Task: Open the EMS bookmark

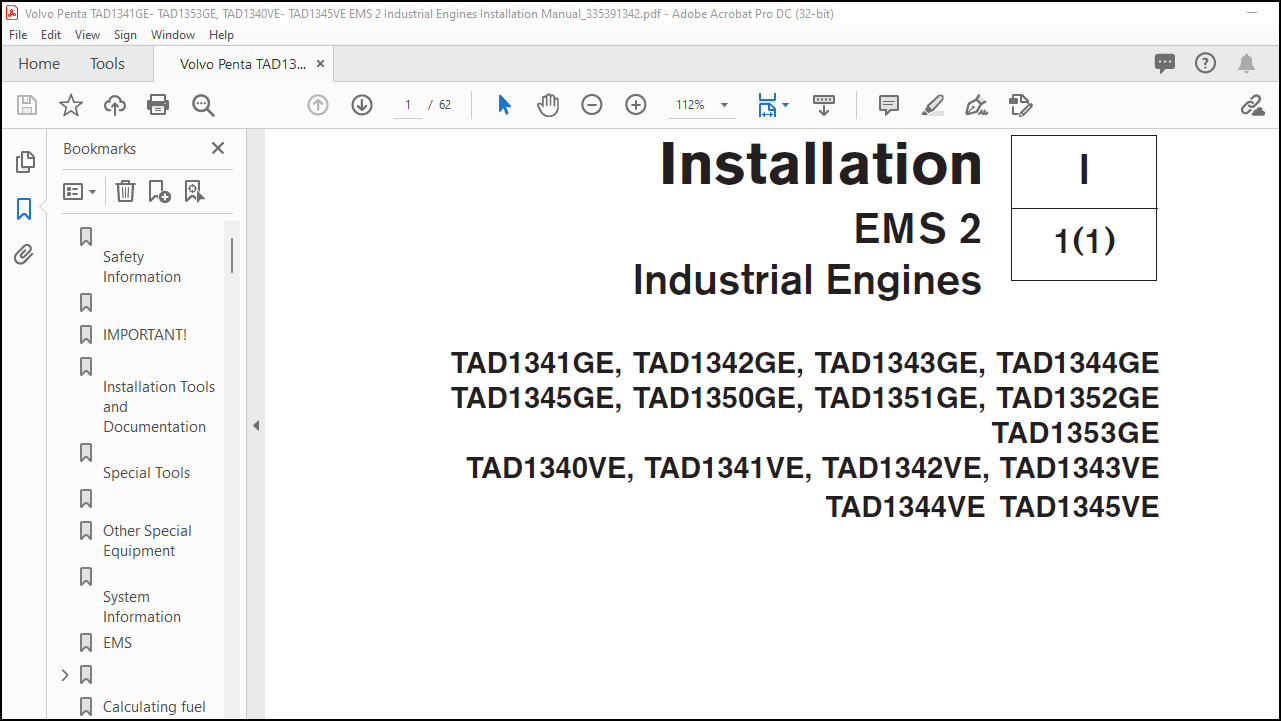Action: [117, 643]
